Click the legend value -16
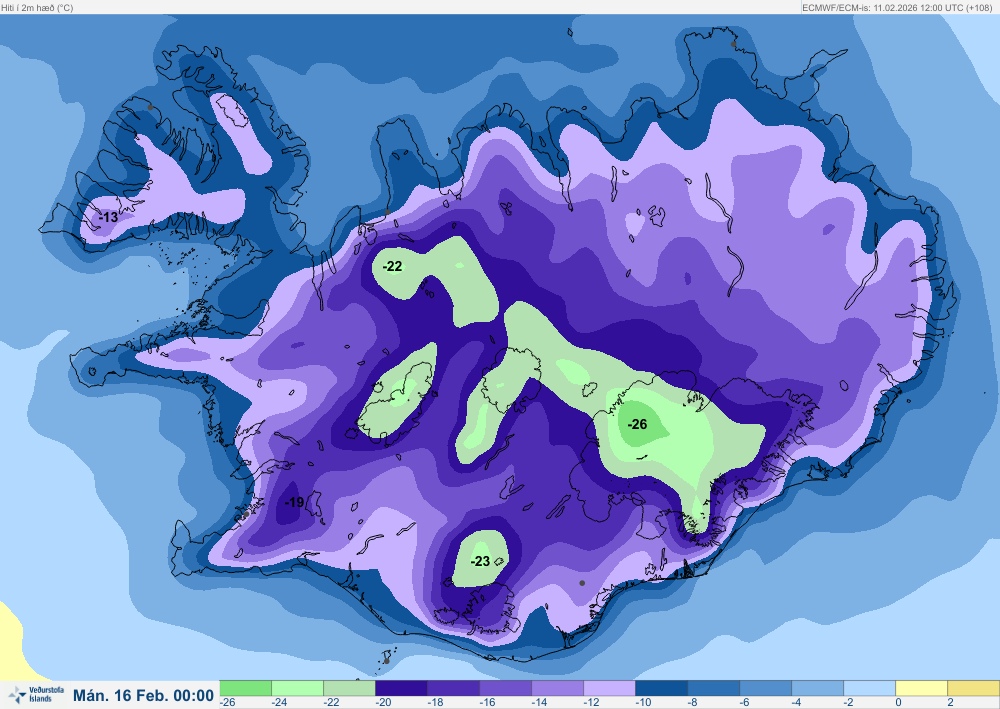 click(487, 703)
